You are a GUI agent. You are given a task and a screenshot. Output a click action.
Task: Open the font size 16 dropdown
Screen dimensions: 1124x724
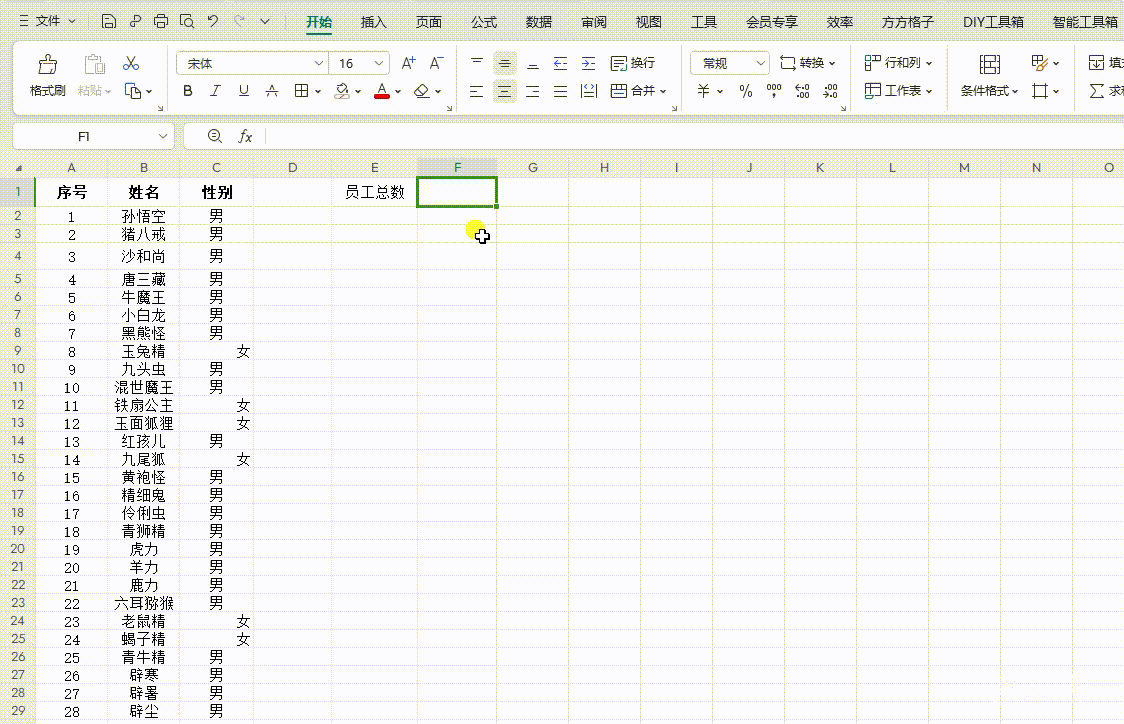pyautogui.click(x=378, y=64)
